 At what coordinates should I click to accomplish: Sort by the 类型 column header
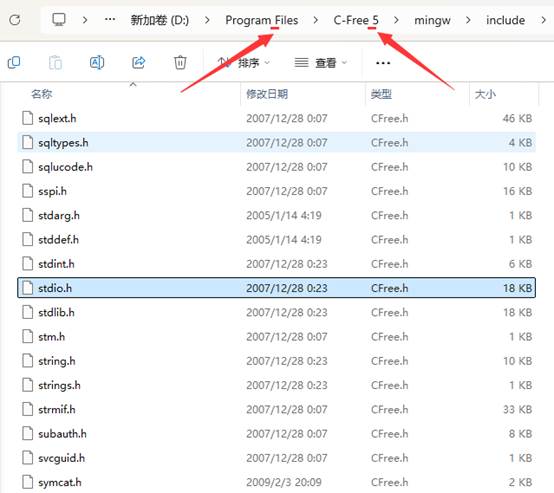[x=381, y=94]
